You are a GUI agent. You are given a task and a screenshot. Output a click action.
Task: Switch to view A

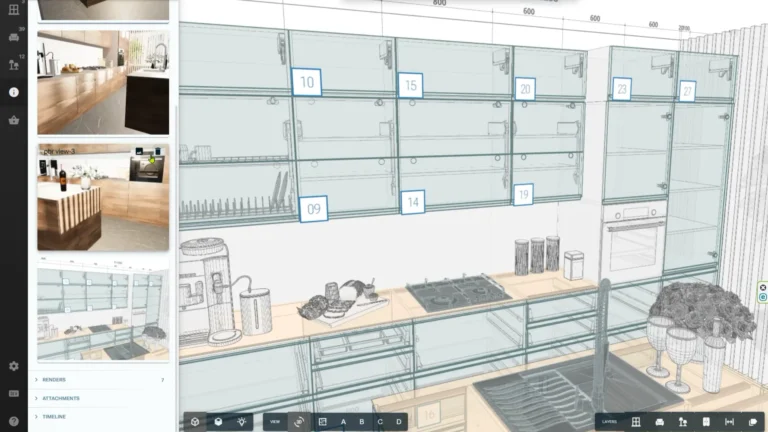pos(343,422)
